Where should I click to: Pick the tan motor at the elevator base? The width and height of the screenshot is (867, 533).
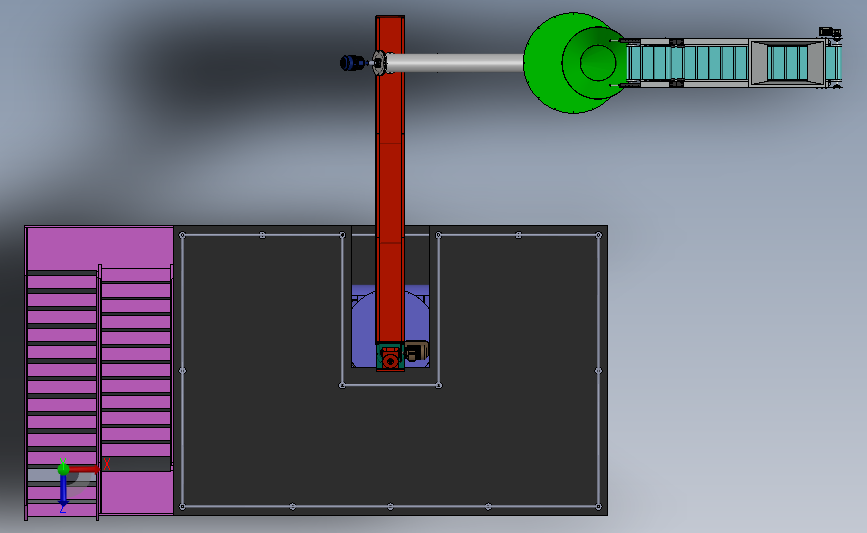point(416,351)
